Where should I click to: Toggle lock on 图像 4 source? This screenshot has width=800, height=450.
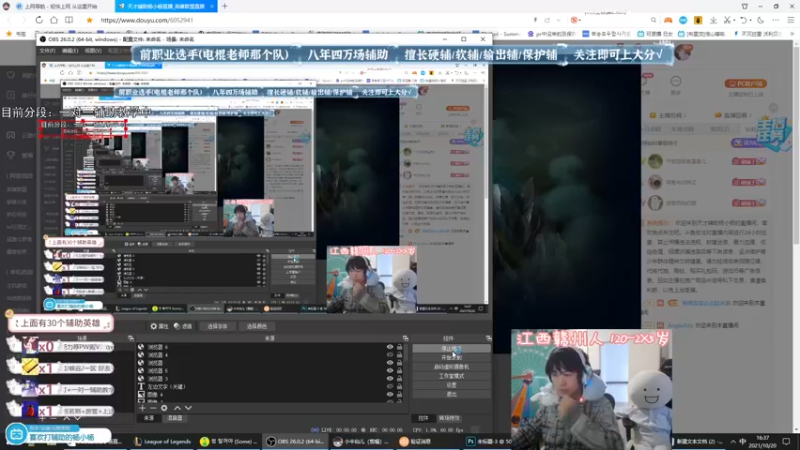point(399,394)
